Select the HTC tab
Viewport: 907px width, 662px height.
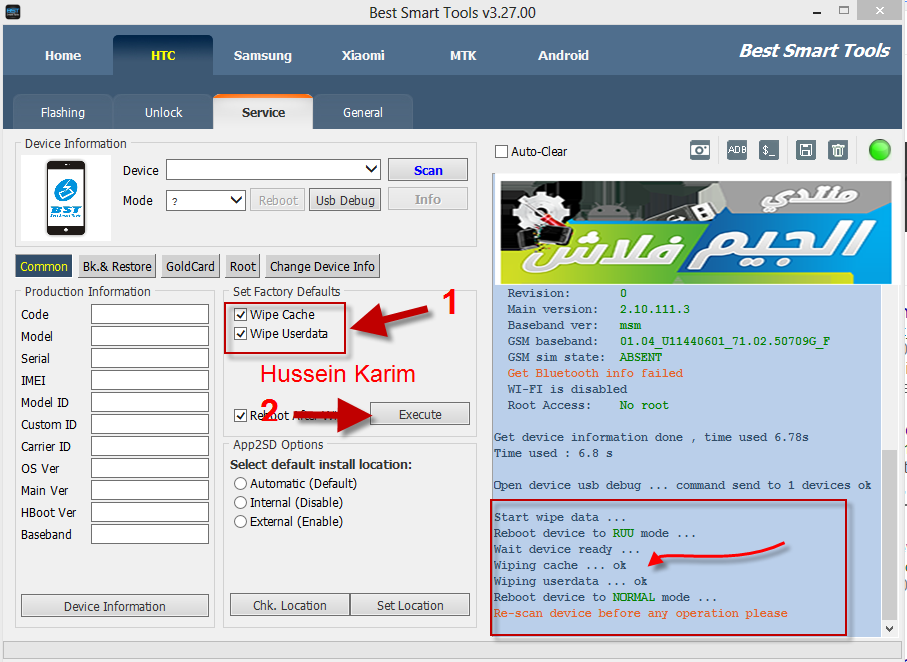coord(163,56)
